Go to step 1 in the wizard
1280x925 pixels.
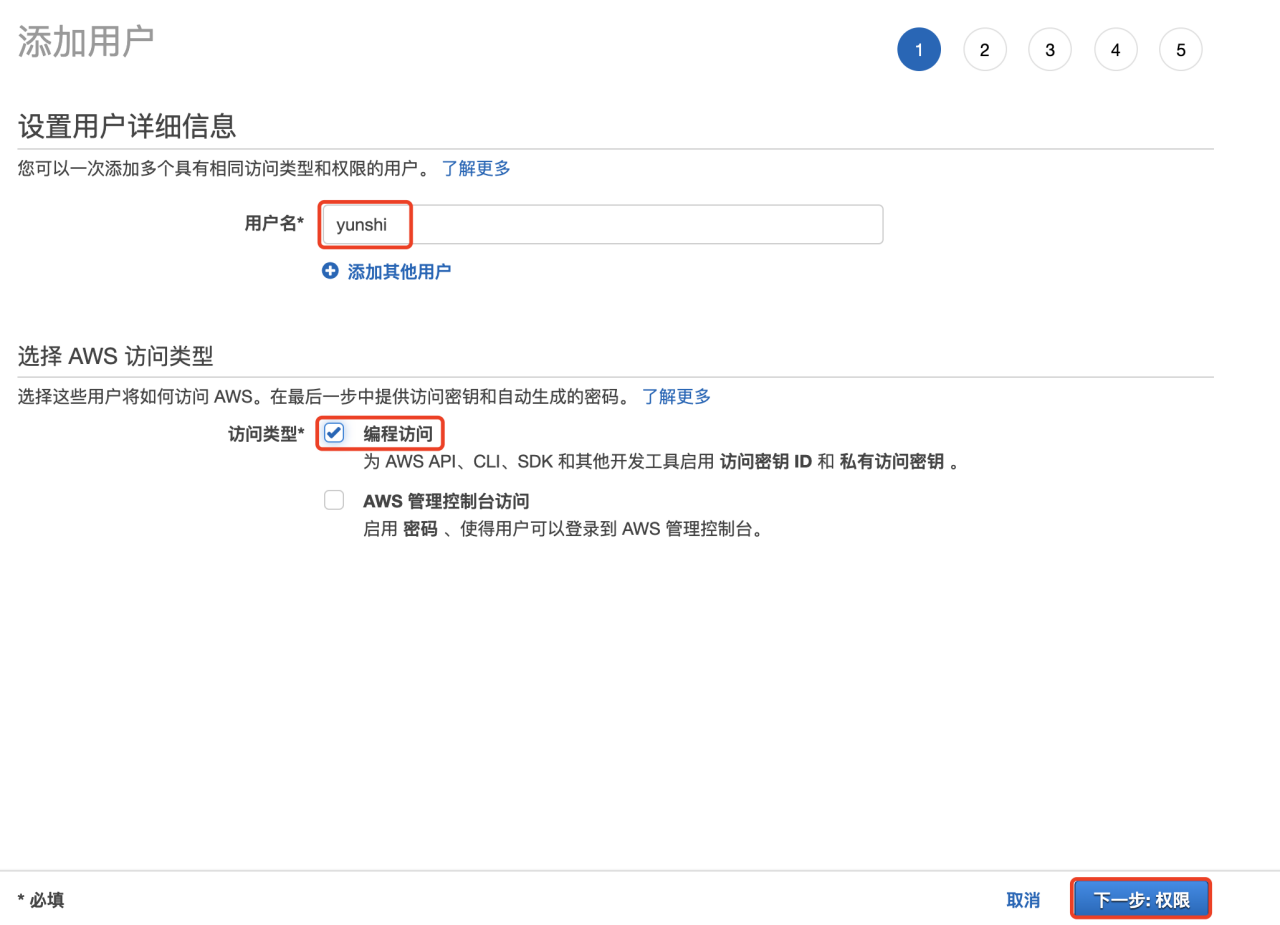(x=919, y=49)
